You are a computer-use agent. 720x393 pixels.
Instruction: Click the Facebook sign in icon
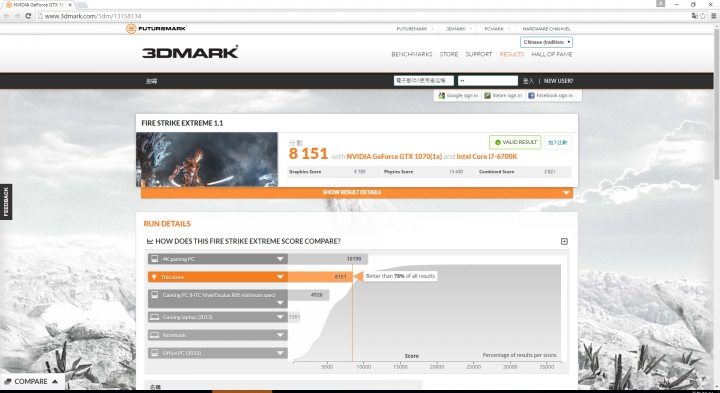pyautogui.click(x=531, y=95)
